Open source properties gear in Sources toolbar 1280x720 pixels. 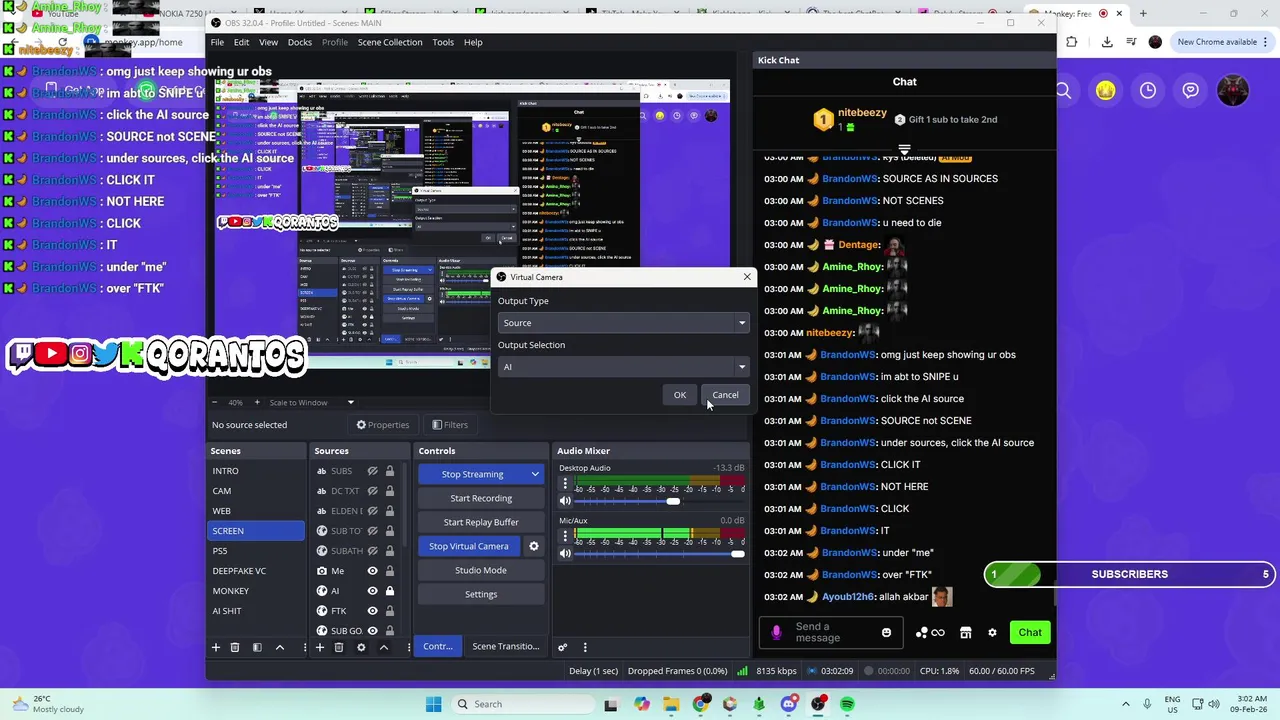[361, 647]
